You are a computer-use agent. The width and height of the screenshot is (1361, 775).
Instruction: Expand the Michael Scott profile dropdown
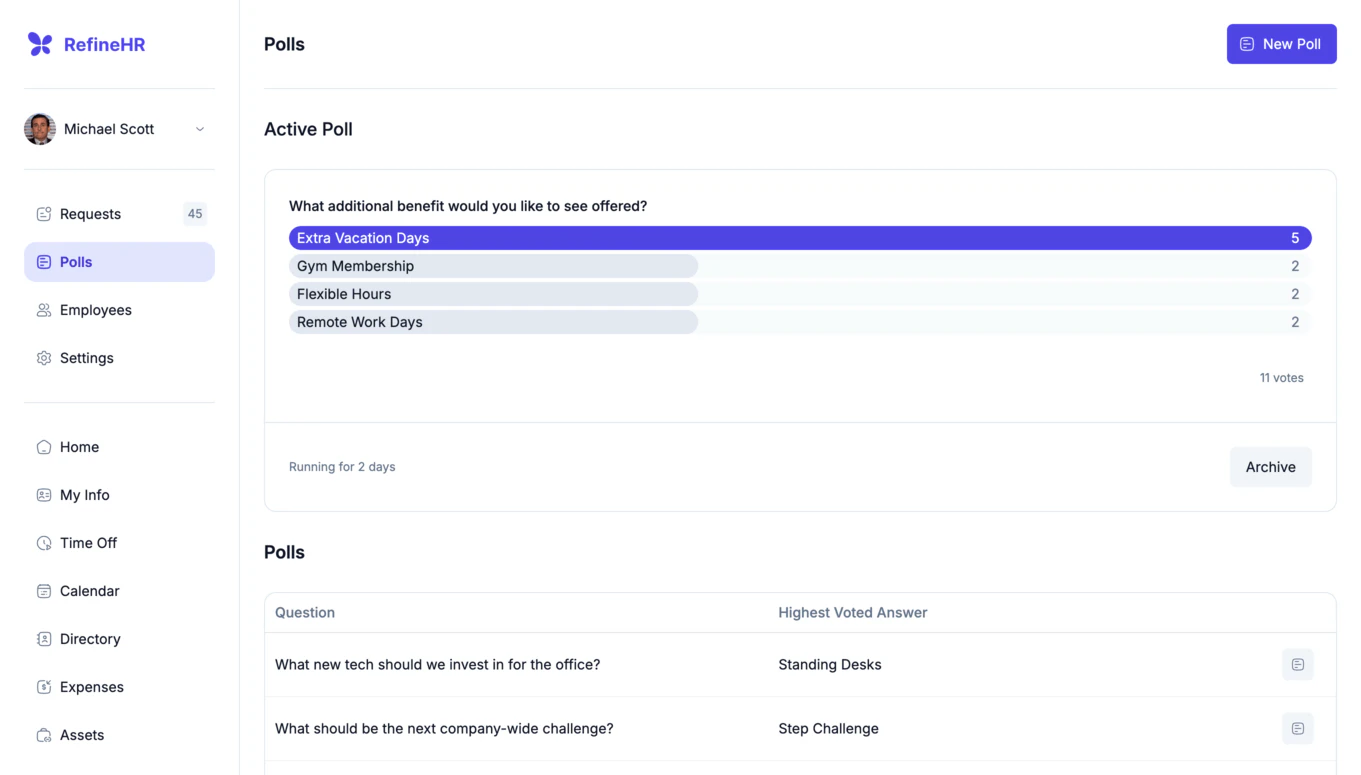pos(199,128)
